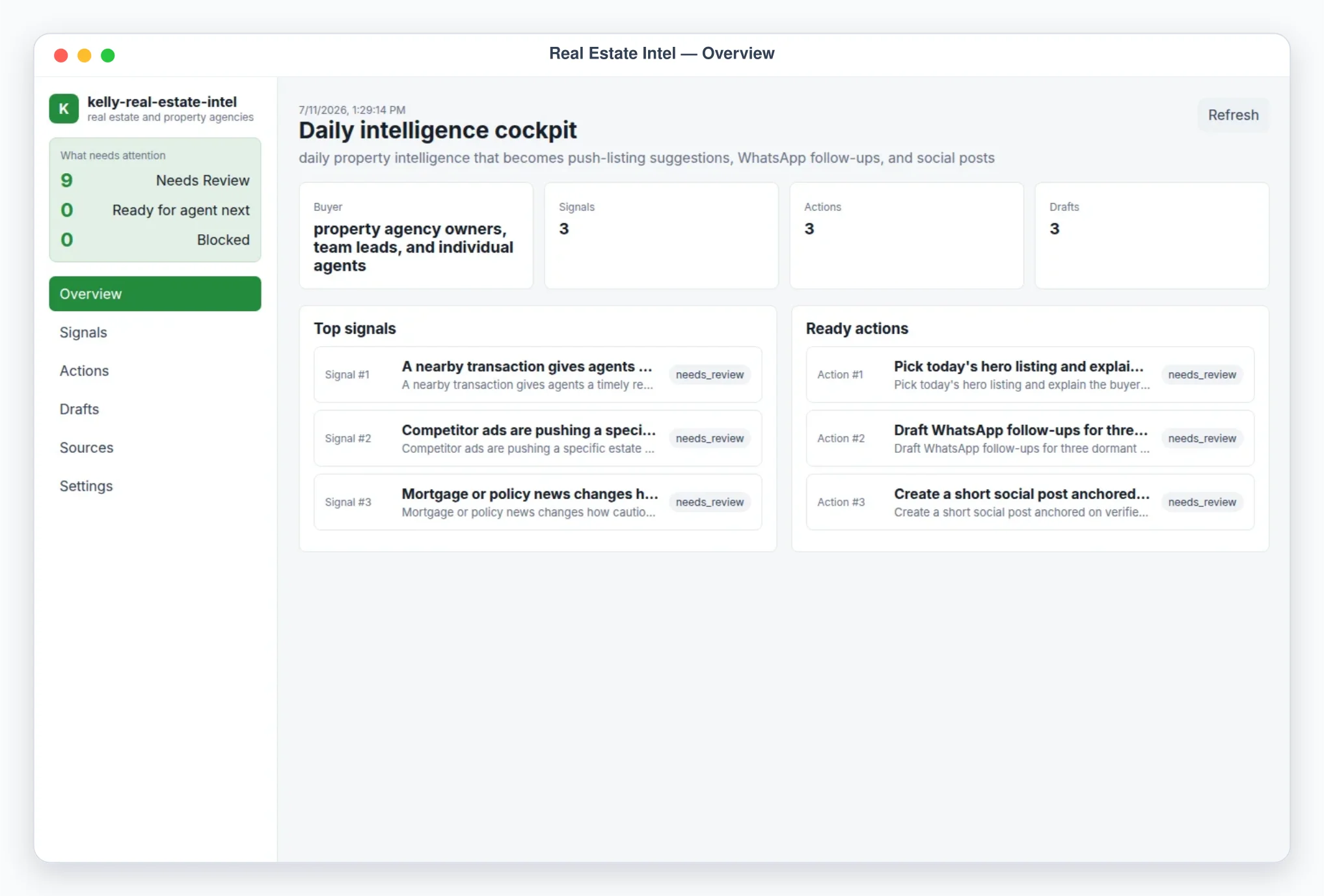
Task: Click the Top signals heading
Action: click(x=355, y=329)
